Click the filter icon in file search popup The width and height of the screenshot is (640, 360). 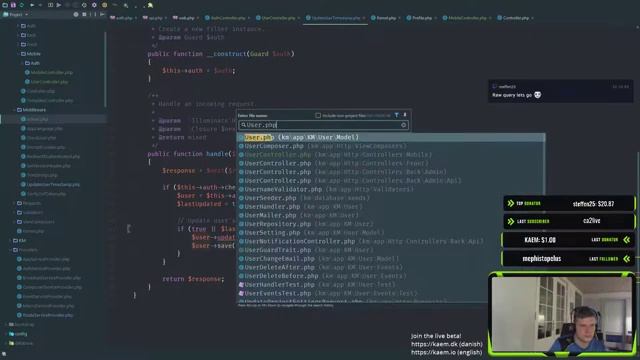396,115
